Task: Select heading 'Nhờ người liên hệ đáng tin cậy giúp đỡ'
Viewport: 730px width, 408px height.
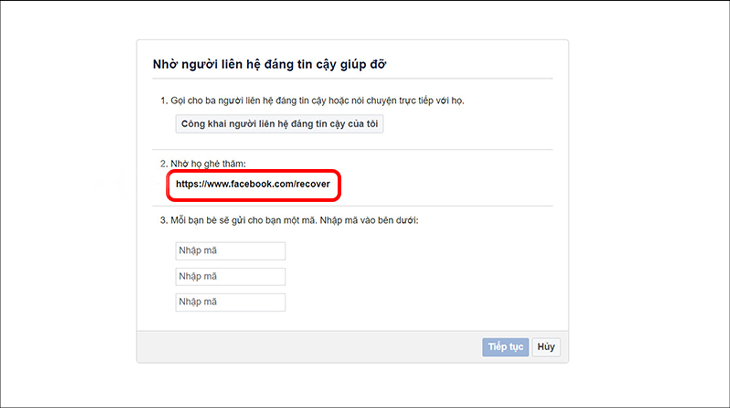Action: (x=270, y=64)
